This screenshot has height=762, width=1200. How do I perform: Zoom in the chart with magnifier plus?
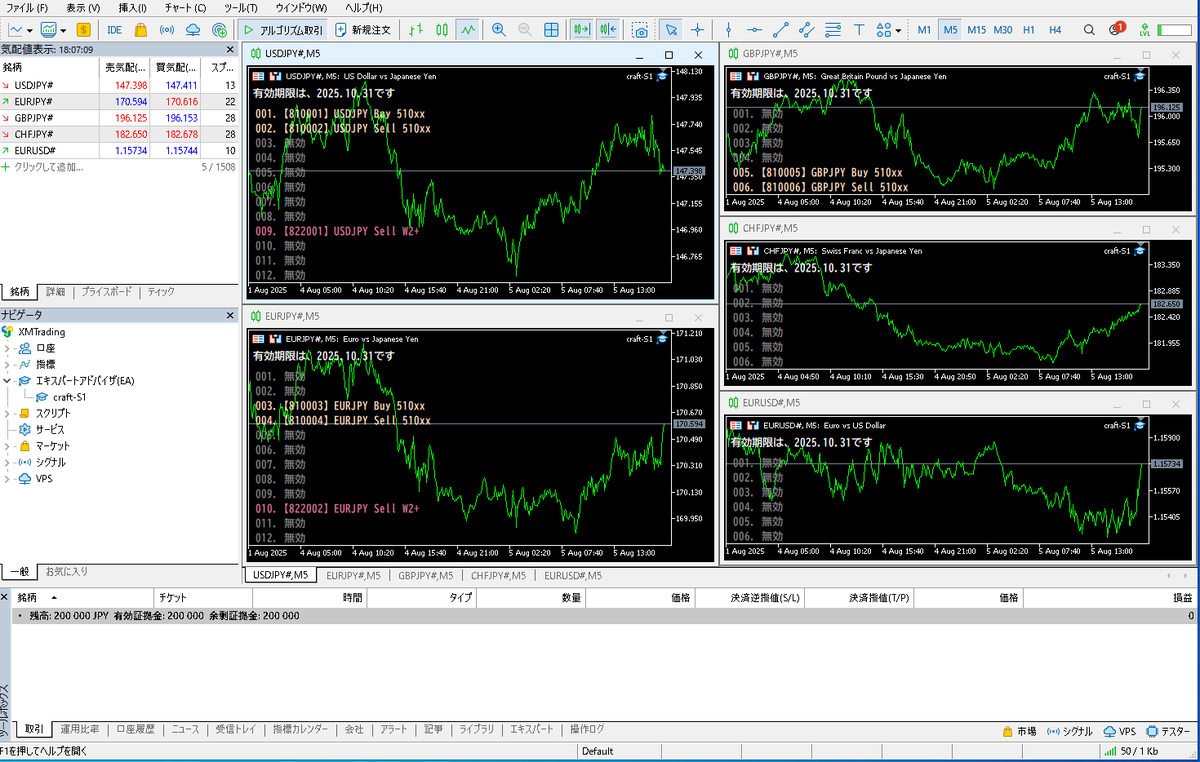(498, 30)
